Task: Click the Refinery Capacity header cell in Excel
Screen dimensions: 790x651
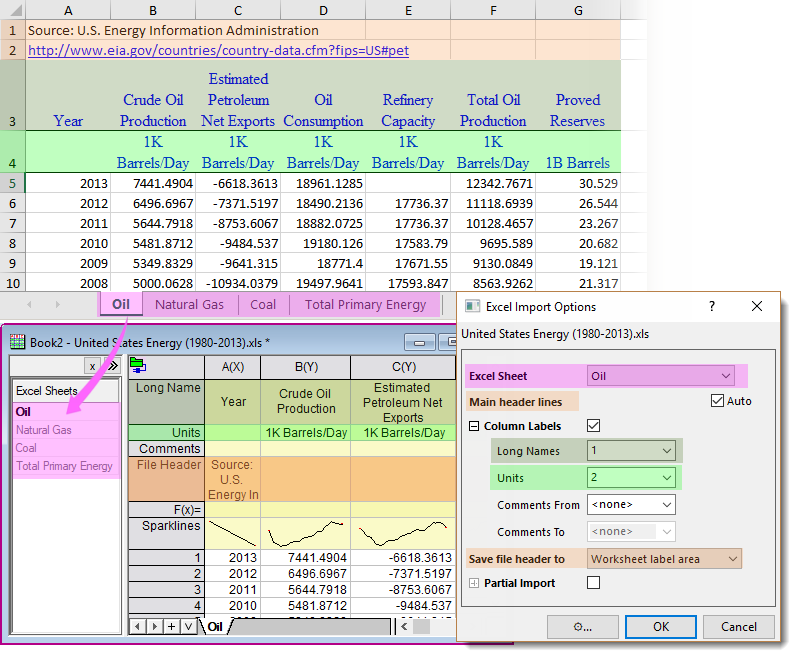Action: [409, 96]
